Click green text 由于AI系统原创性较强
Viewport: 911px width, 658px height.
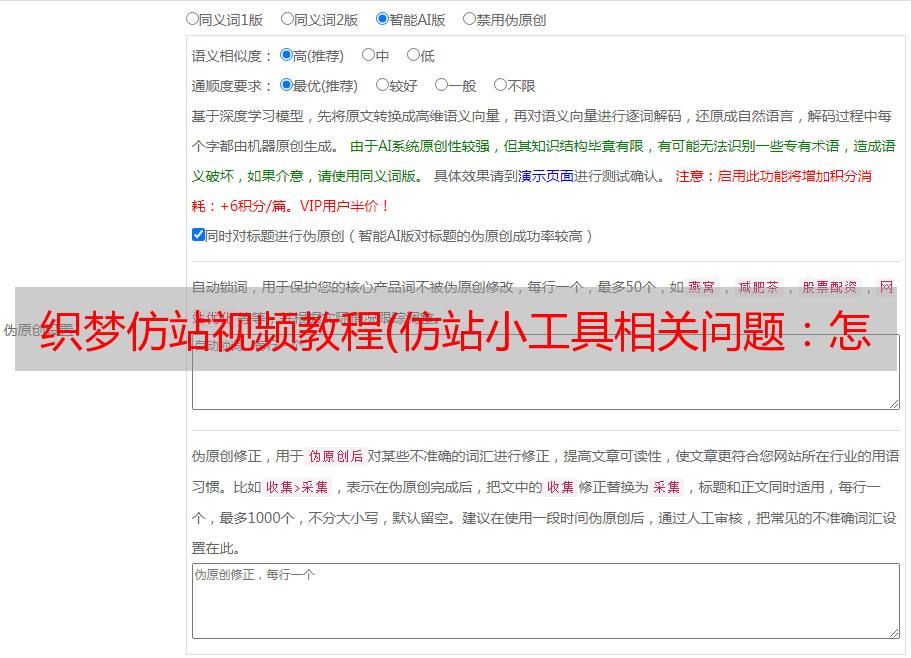coord(419,146)
